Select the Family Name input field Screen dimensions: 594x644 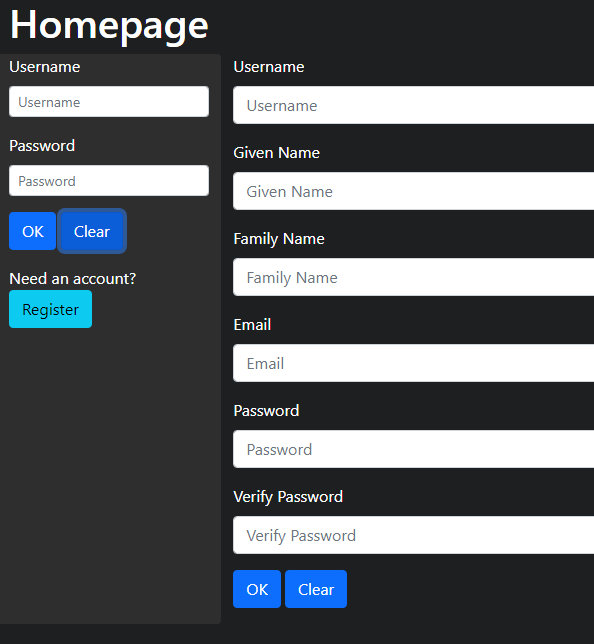tap(413, 277)
